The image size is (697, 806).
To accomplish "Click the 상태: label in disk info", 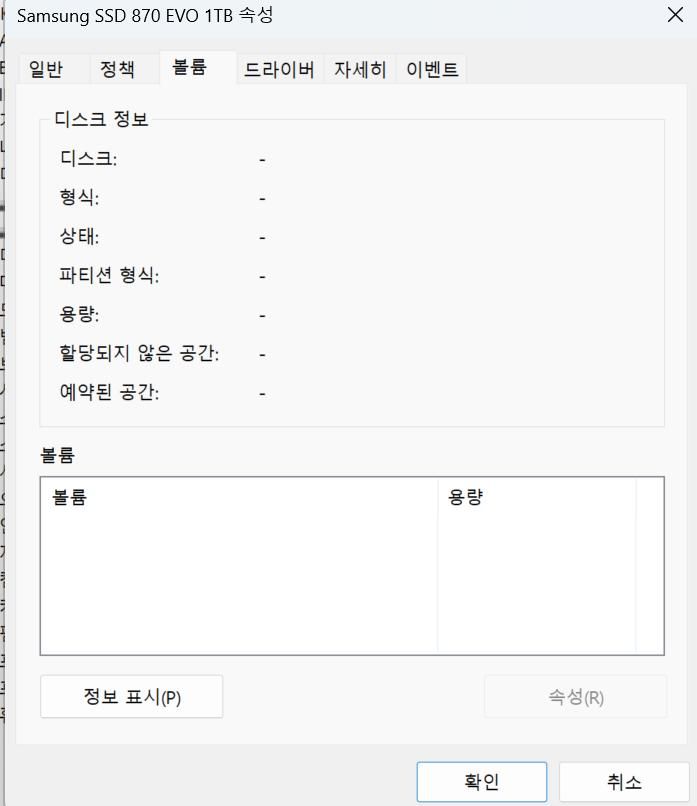I will click(80, 237).
